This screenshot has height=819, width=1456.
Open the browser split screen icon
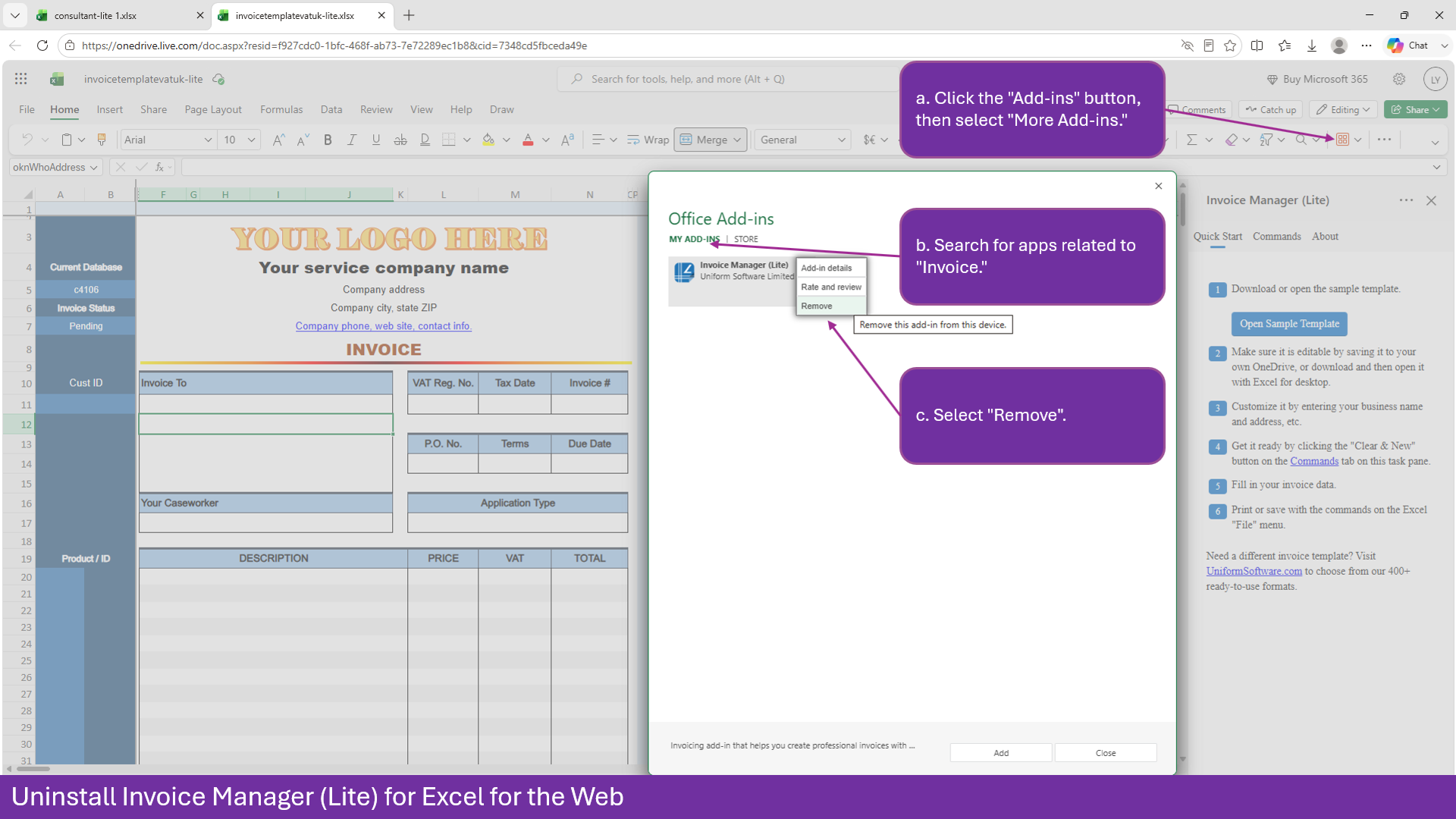tap(1257, 45)
